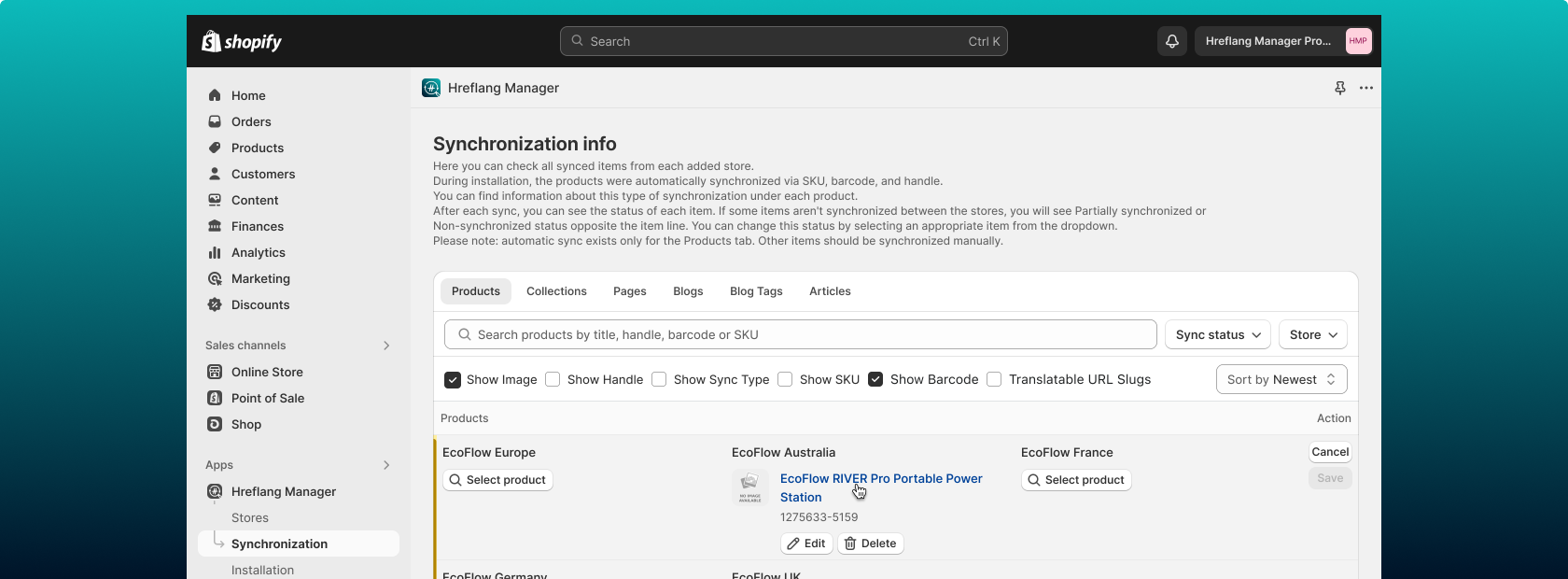
Task: Click the HMP account avatar
Action: coord(1358,41)
